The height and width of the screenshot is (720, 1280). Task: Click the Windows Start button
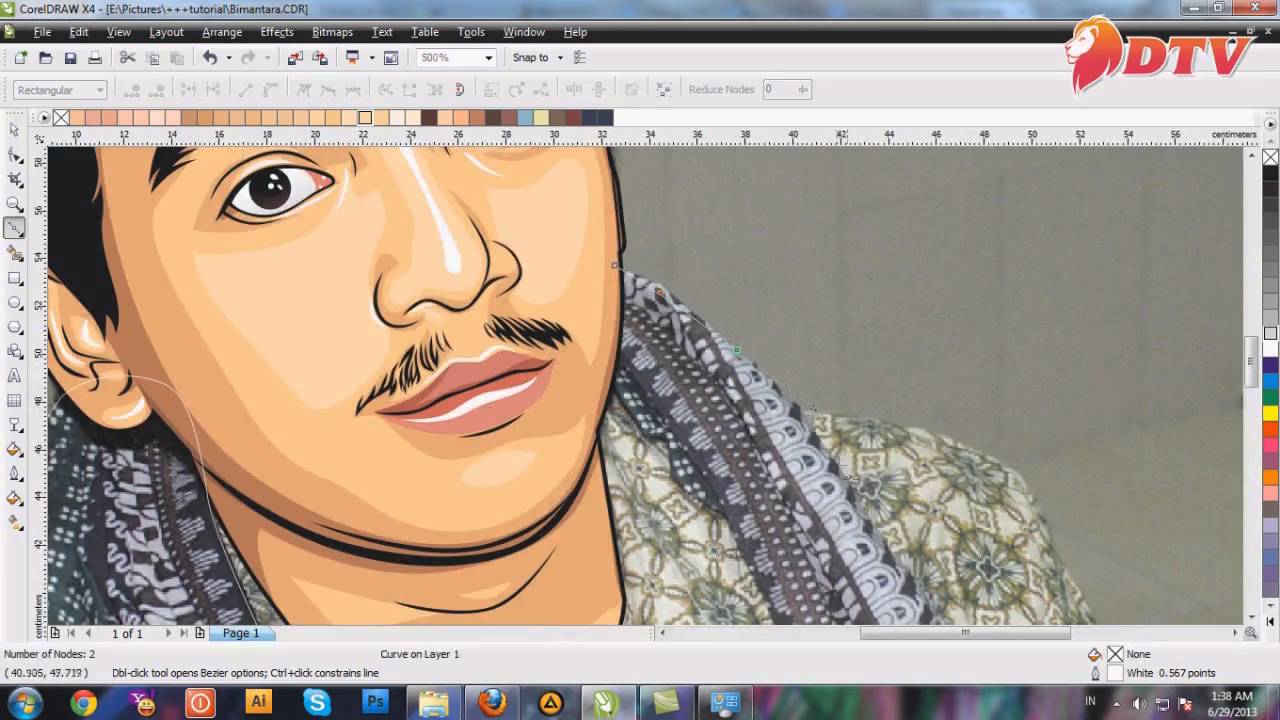24,703
